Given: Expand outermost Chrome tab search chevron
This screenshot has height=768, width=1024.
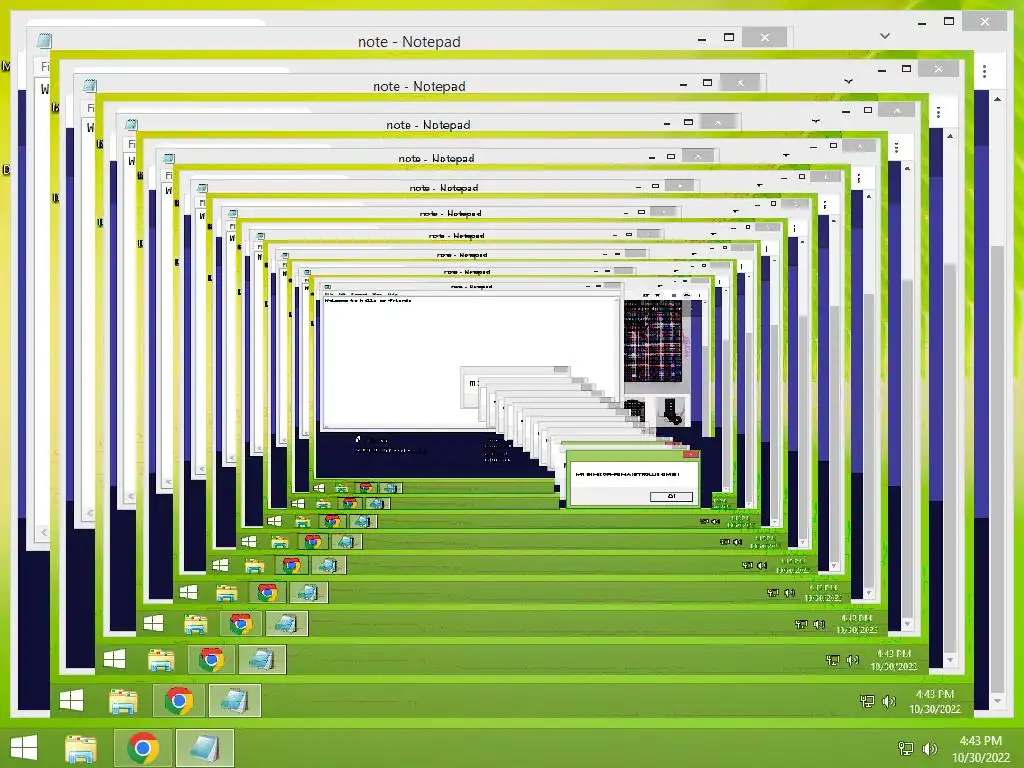Looking at the screenshot, I should [x=885, y=36].
